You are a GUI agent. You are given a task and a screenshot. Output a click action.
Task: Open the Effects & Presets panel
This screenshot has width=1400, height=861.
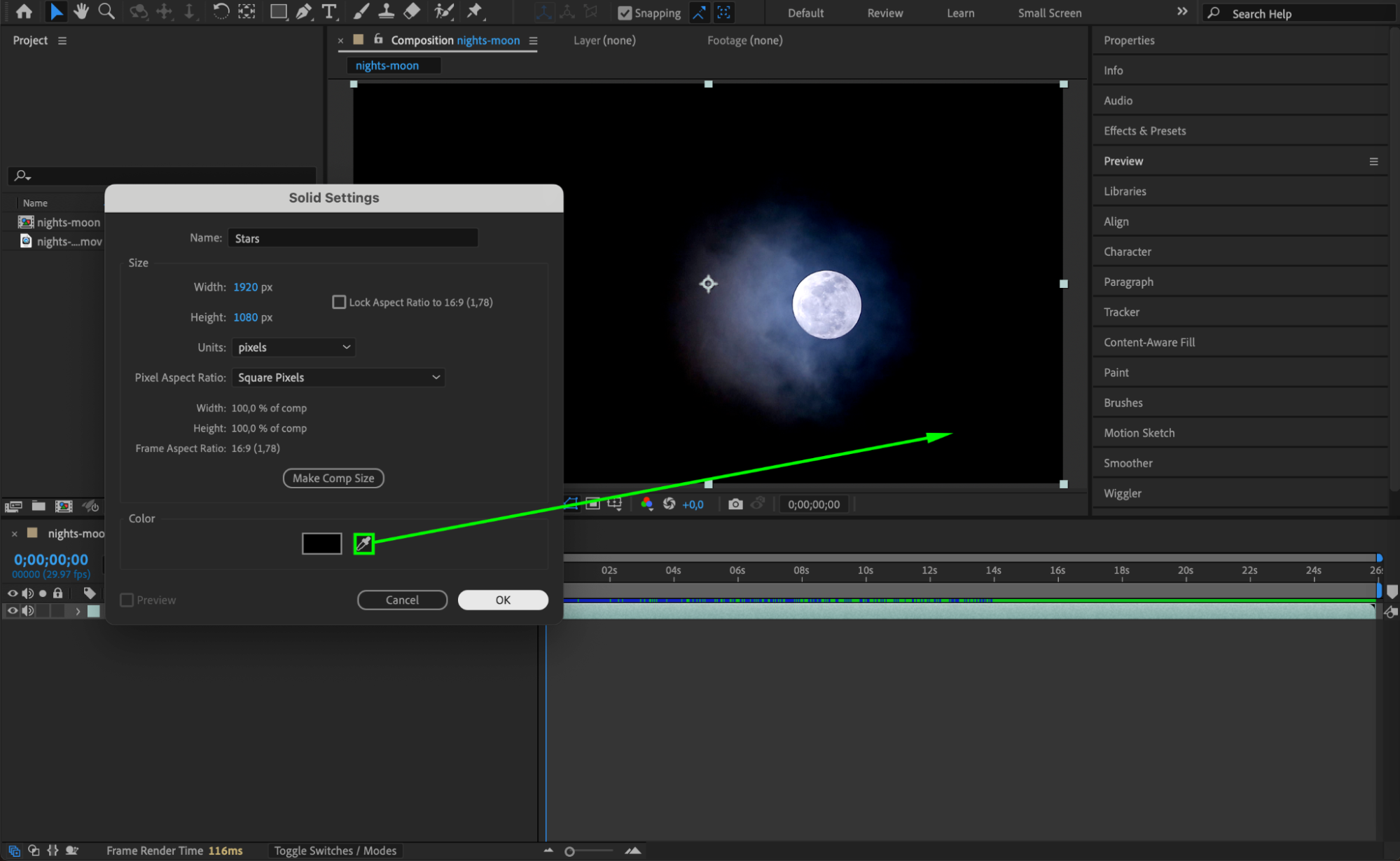tap(1144, 131)
